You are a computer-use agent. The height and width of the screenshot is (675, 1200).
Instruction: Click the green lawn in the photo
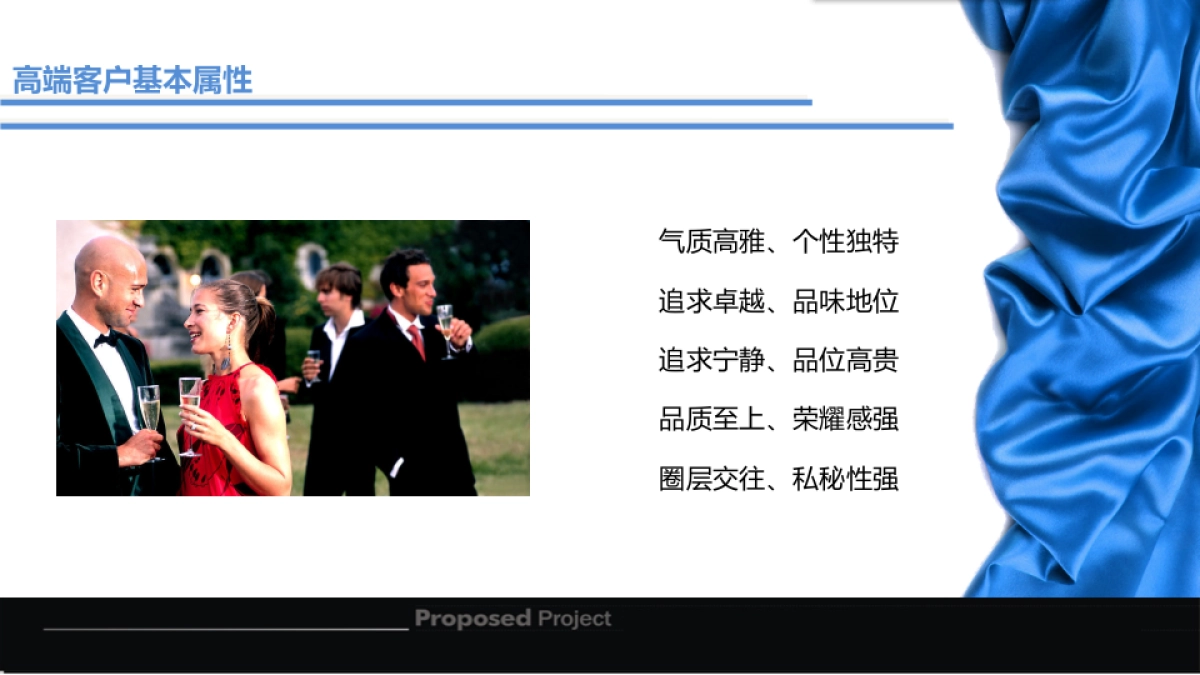click(x=500, y=440)
